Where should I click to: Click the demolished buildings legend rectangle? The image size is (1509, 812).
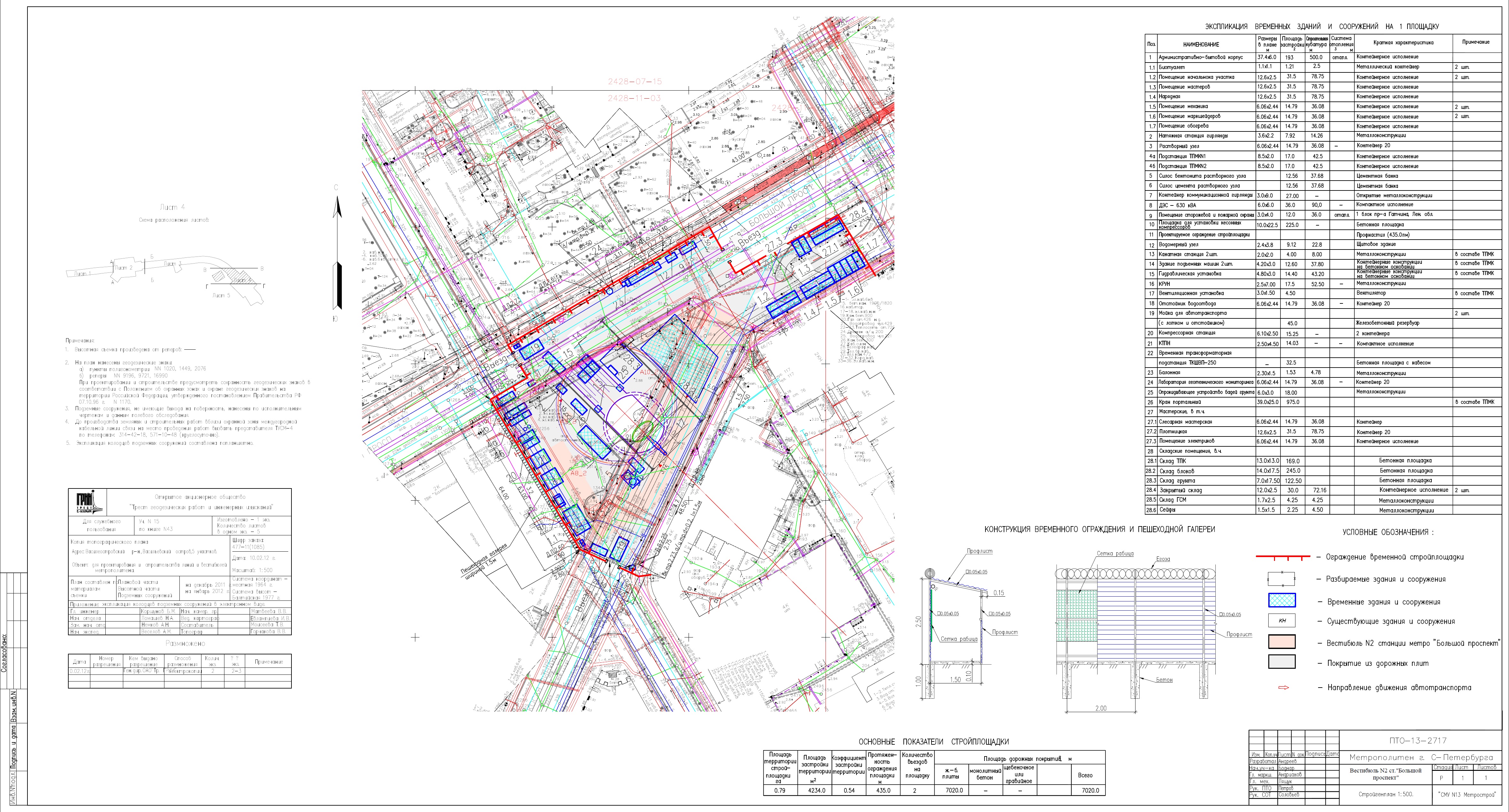pos(1281,579)
